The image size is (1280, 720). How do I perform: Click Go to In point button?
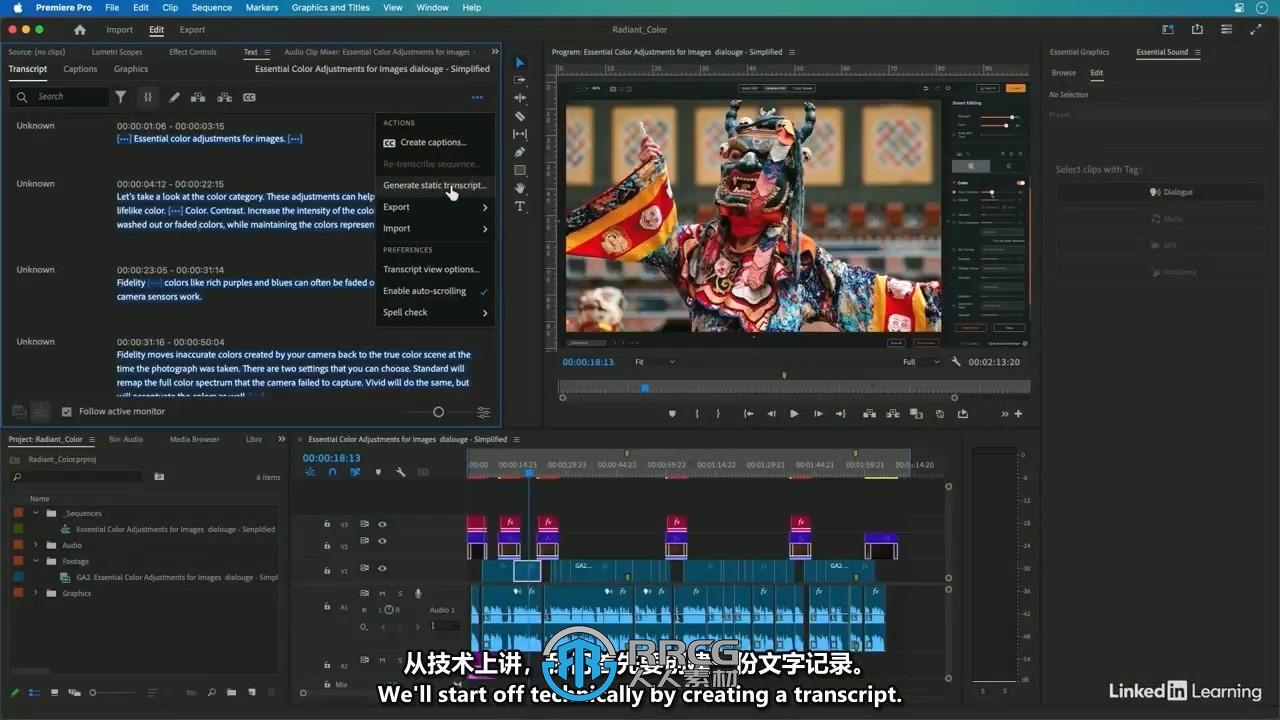[x=748, y=414]
